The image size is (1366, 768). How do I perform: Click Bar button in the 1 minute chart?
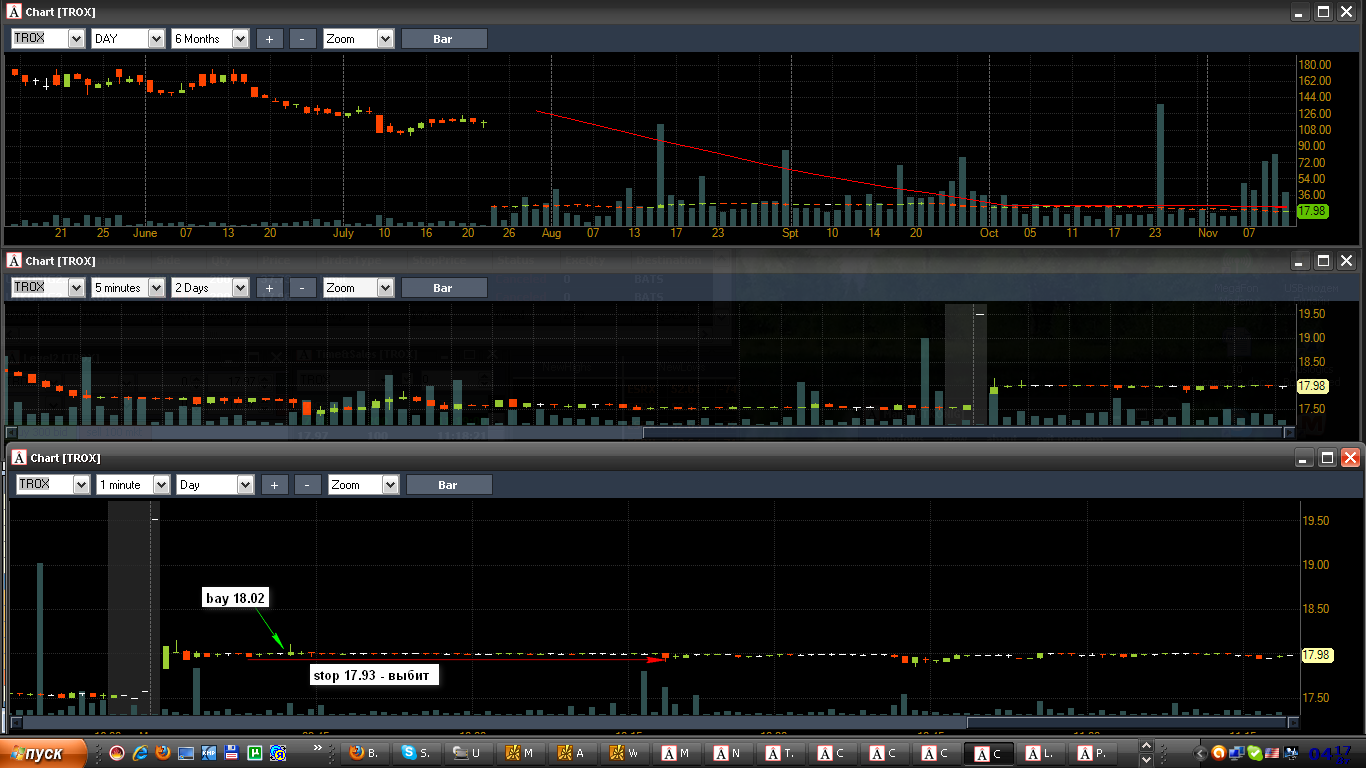pyautogui.click(x=448, y=485)
